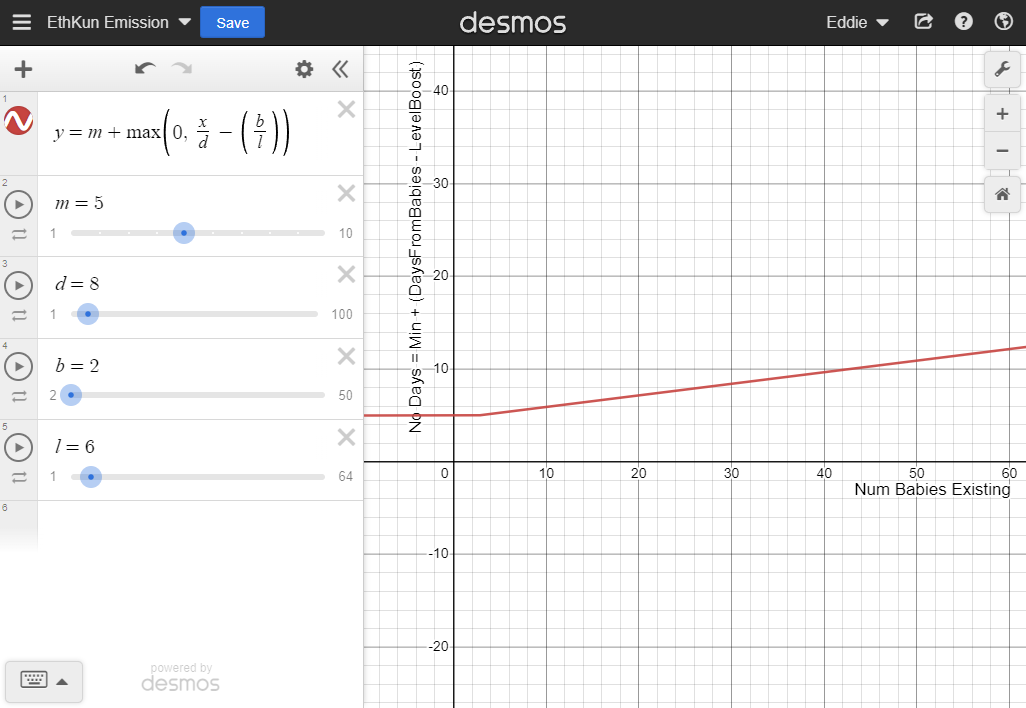Click the d = 8 value text
This screenshot has width=1026, height=708.
77,283
